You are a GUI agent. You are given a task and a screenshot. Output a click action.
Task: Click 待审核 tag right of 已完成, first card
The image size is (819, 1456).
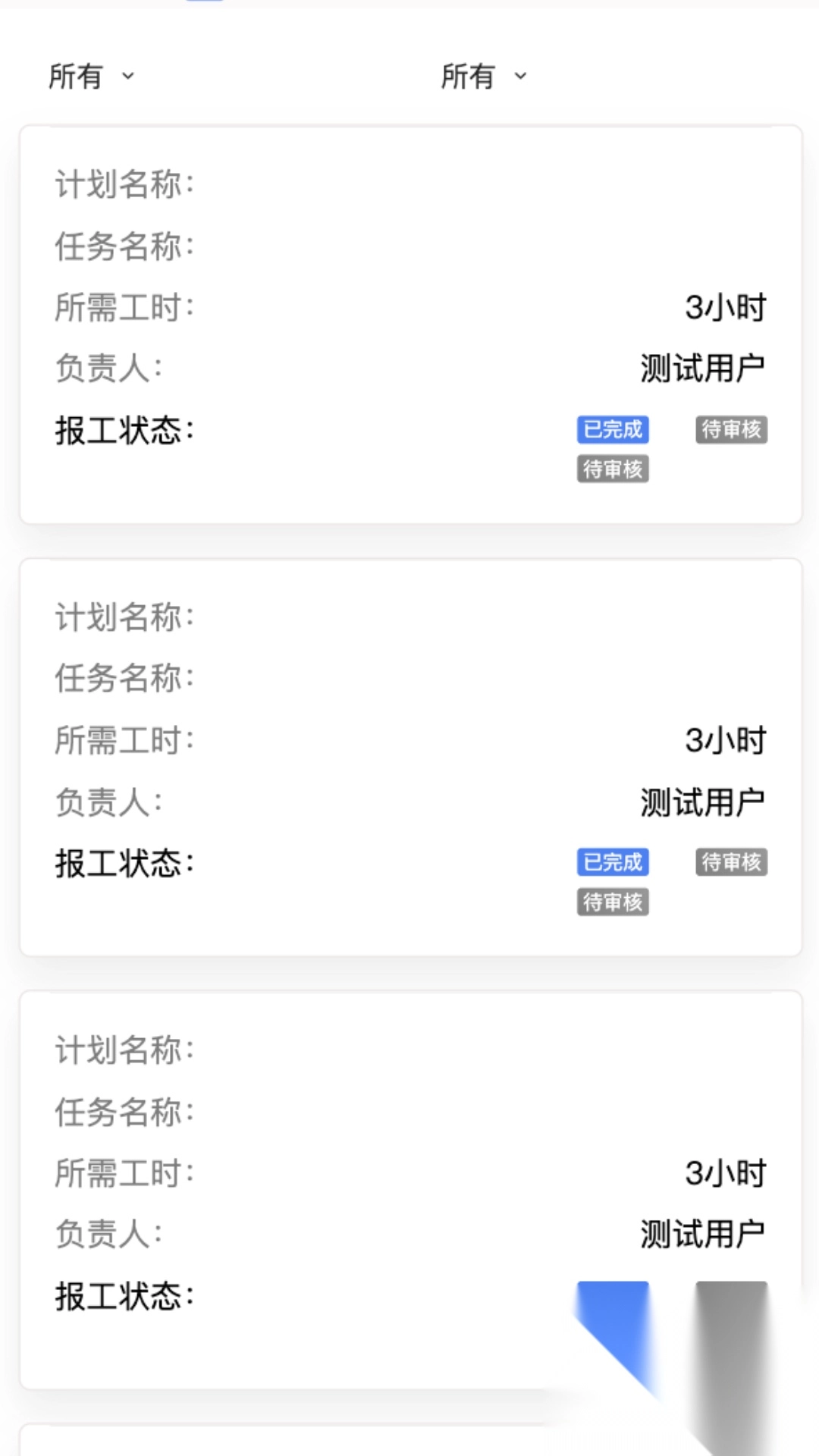pyautogui.click(x=731, y=429)
